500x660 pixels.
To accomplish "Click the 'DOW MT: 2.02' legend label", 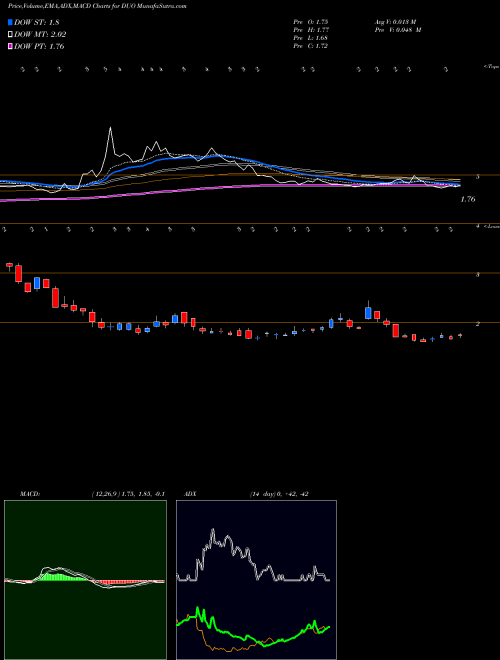I will [x=40, y=35].
